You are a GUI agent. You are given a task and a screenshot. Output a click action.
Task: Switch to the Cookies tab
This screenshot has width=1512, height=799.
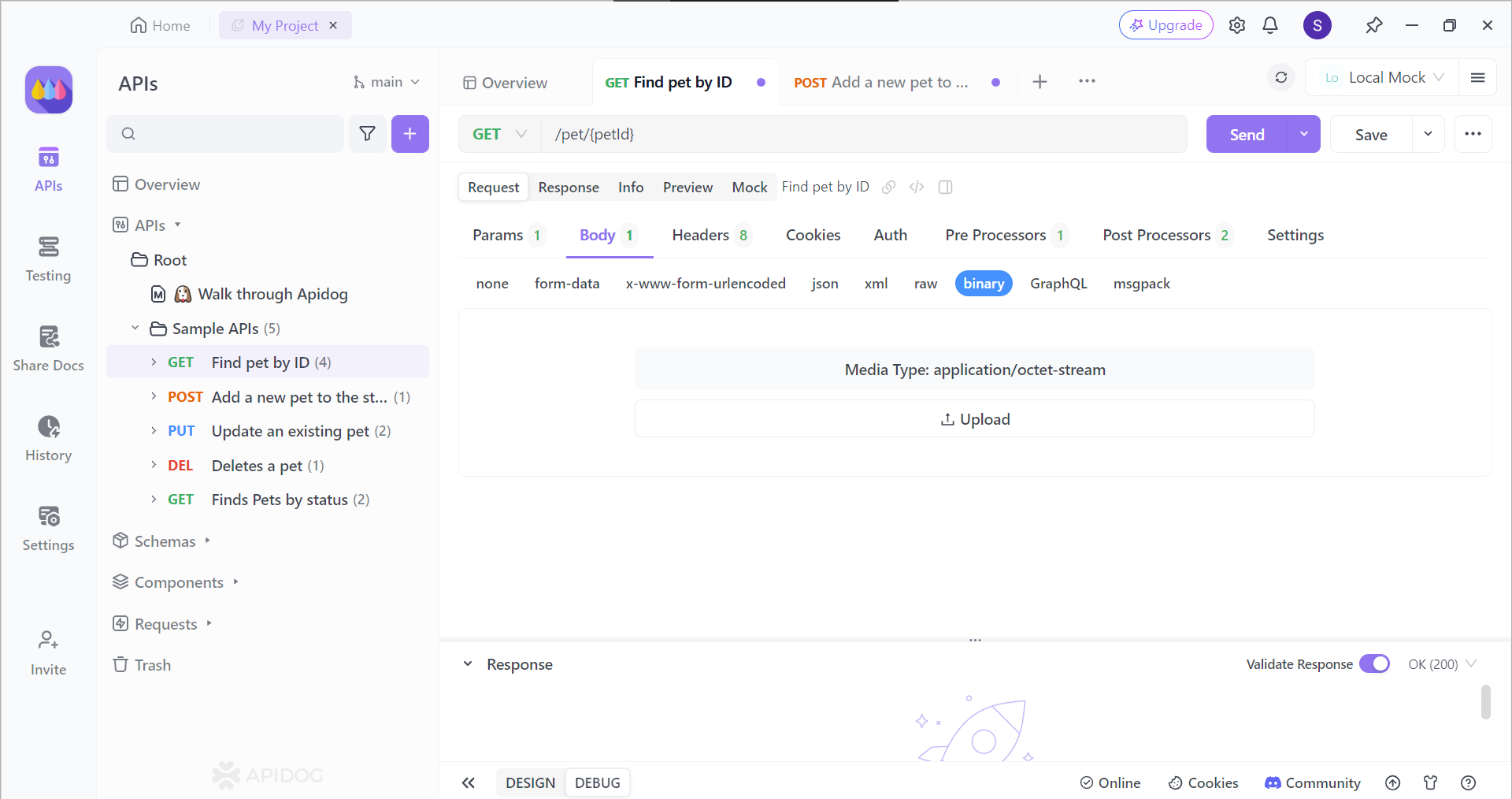pyautogui.click(x=813, y=235)
